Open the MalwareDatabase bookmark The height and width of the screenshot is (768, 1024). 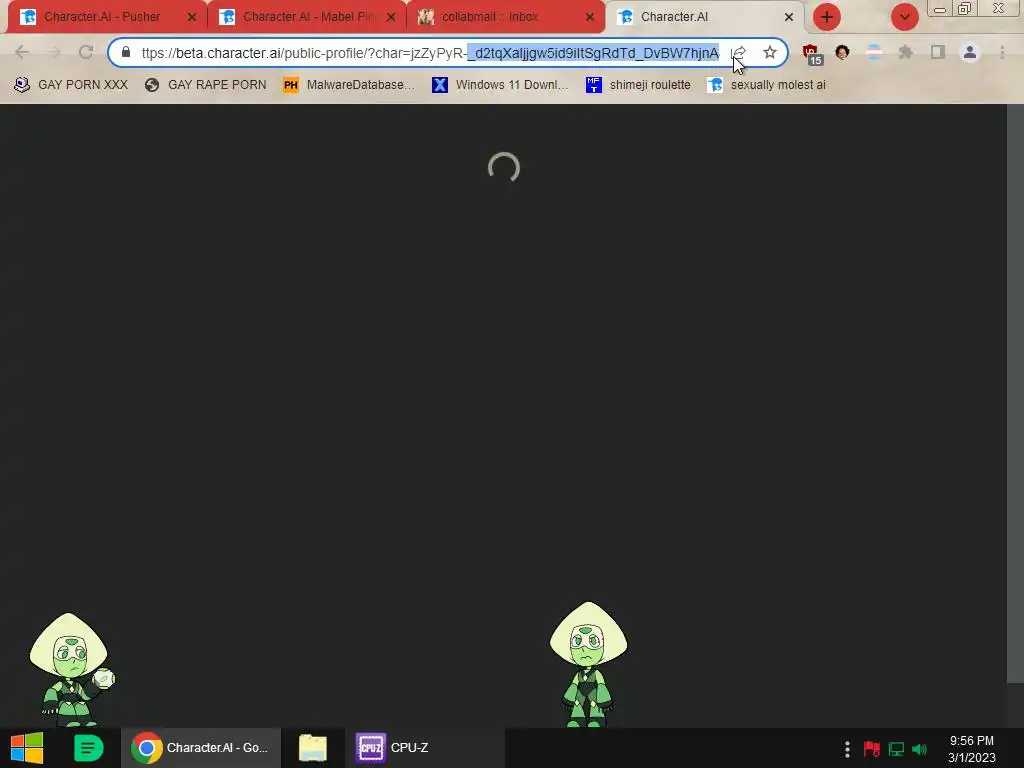click(x=349, y=85)
